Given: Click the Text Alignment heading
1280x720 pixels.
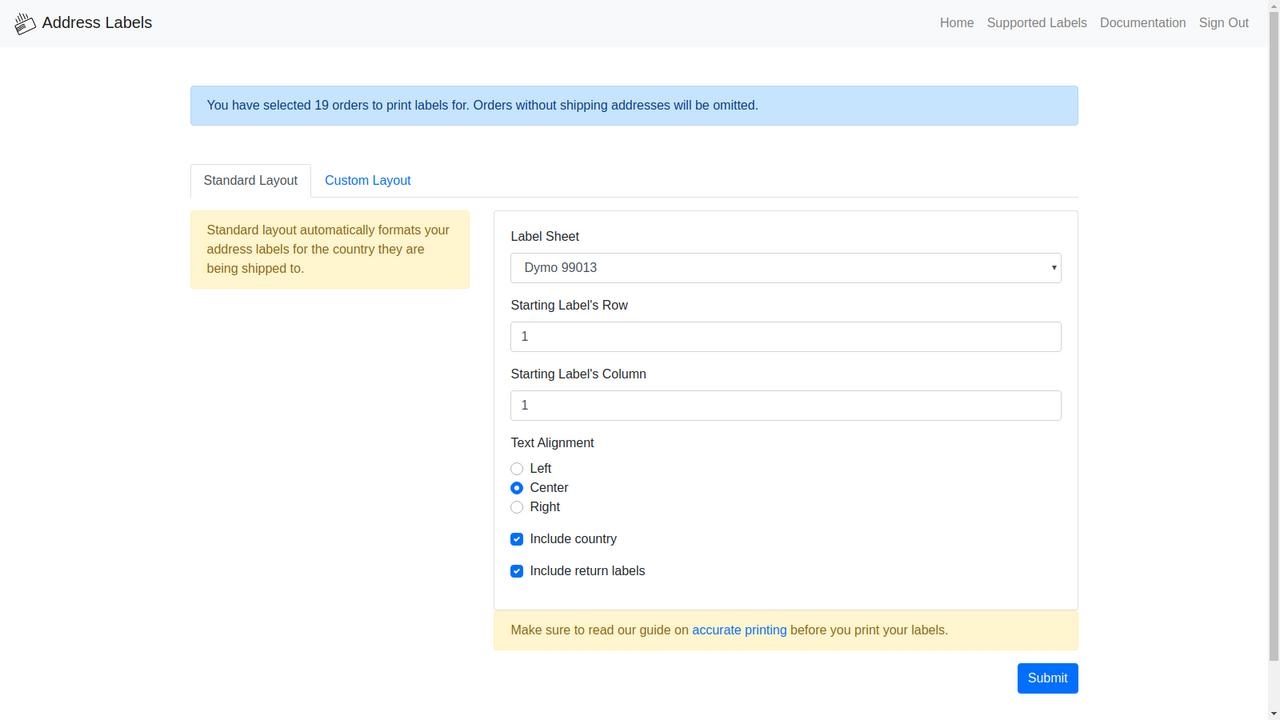Looking at the screenshot, I should click(x=552, y=443).
